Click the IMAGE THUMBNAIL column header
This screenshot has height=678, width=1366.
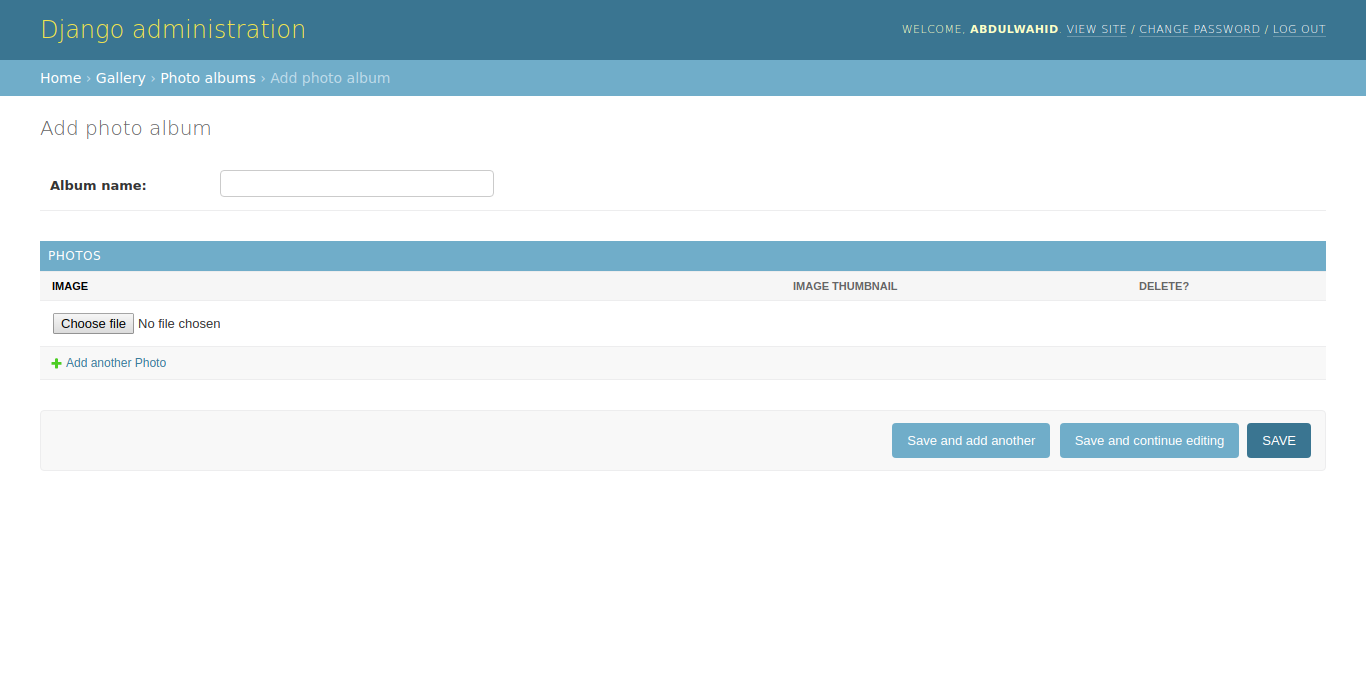tap(845, 286)
